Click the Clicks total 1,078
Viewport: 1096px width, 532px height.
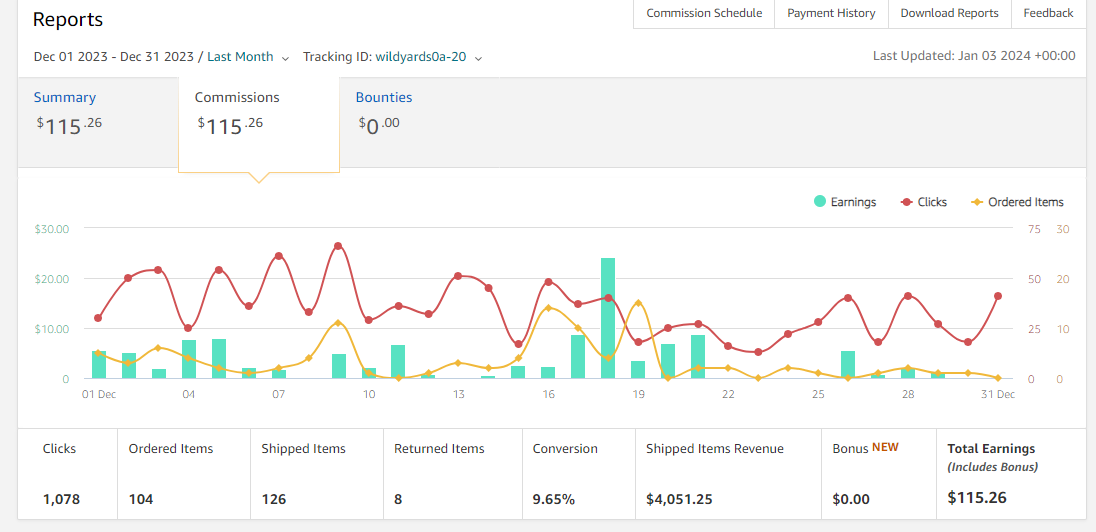point(62,499)
